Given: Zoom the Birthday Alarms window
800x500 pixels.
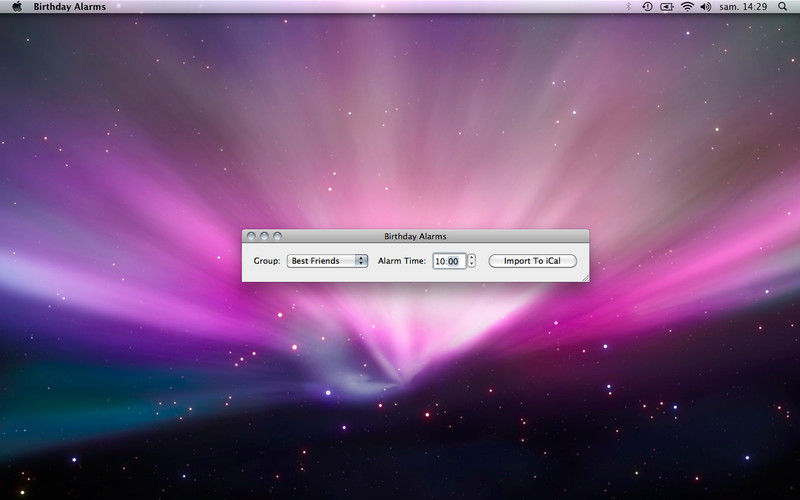Looking at the screenshot, I should click(278, 236).
